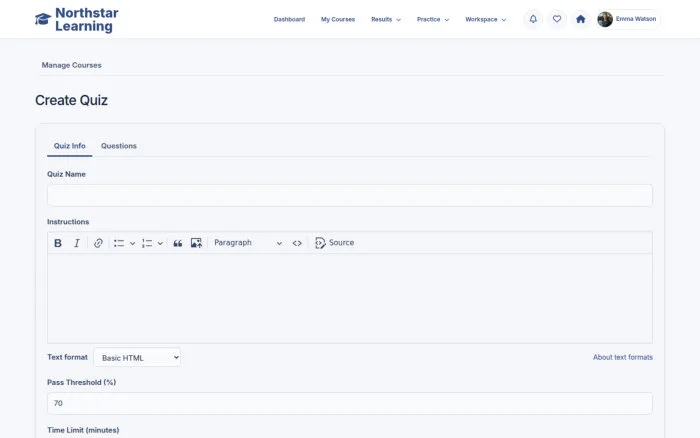The width and height of the screenshot is (700, 438).
Task: Expand the bulleted list style options arrow
Action: [132, 243]
